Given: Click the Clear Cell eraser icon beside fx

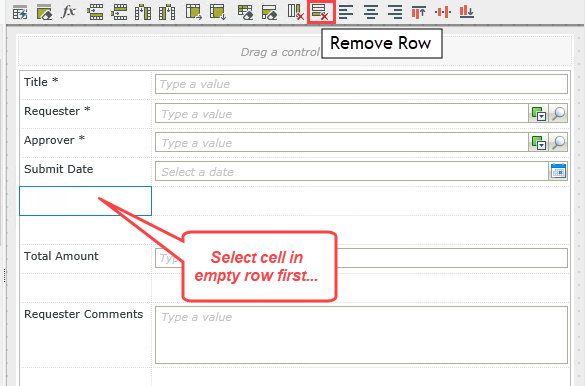Looking at the screenshot, I should tap(44, 12).
